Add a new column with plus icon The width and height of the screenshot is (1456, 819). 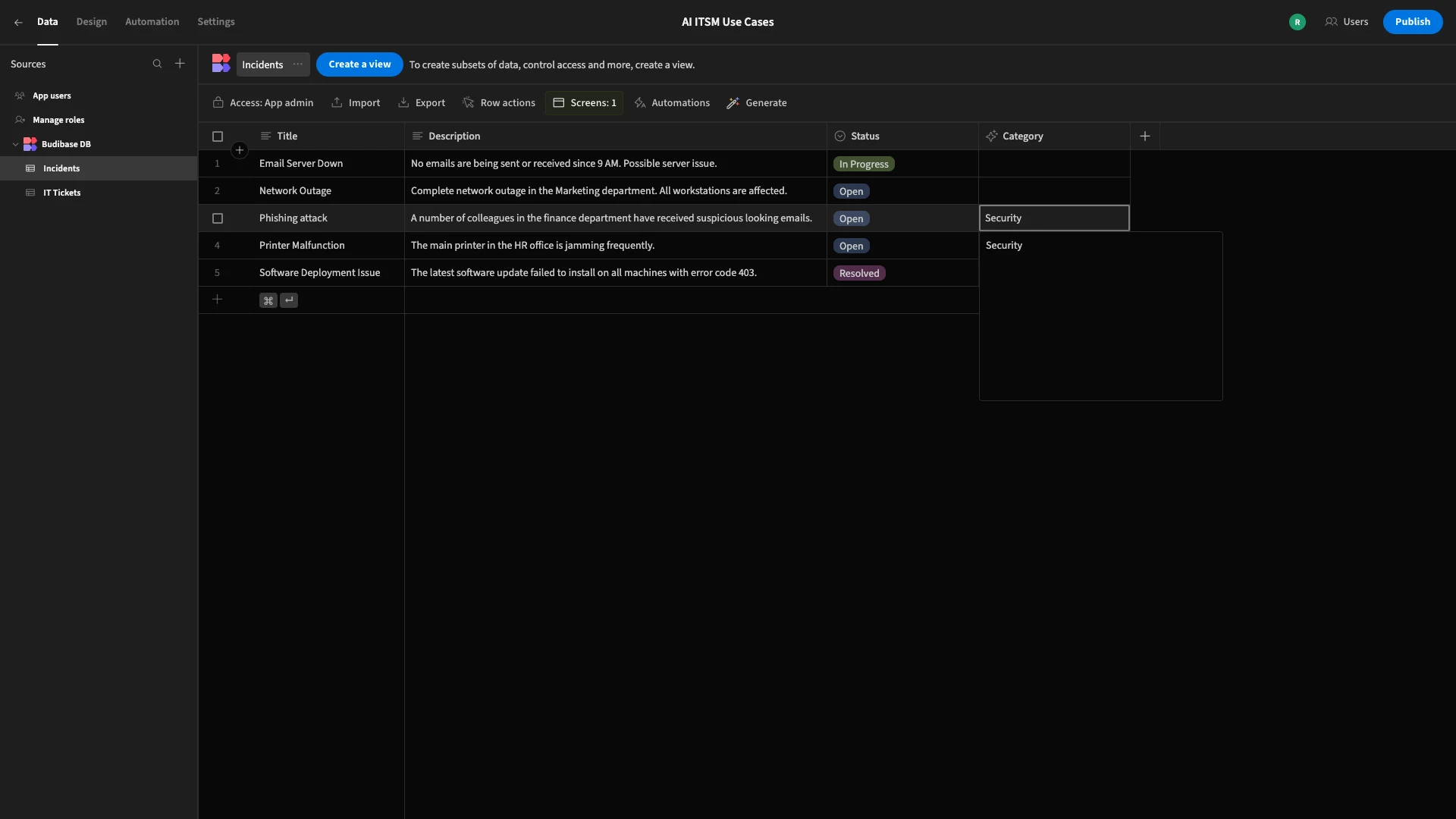(x=1145, y=136)
